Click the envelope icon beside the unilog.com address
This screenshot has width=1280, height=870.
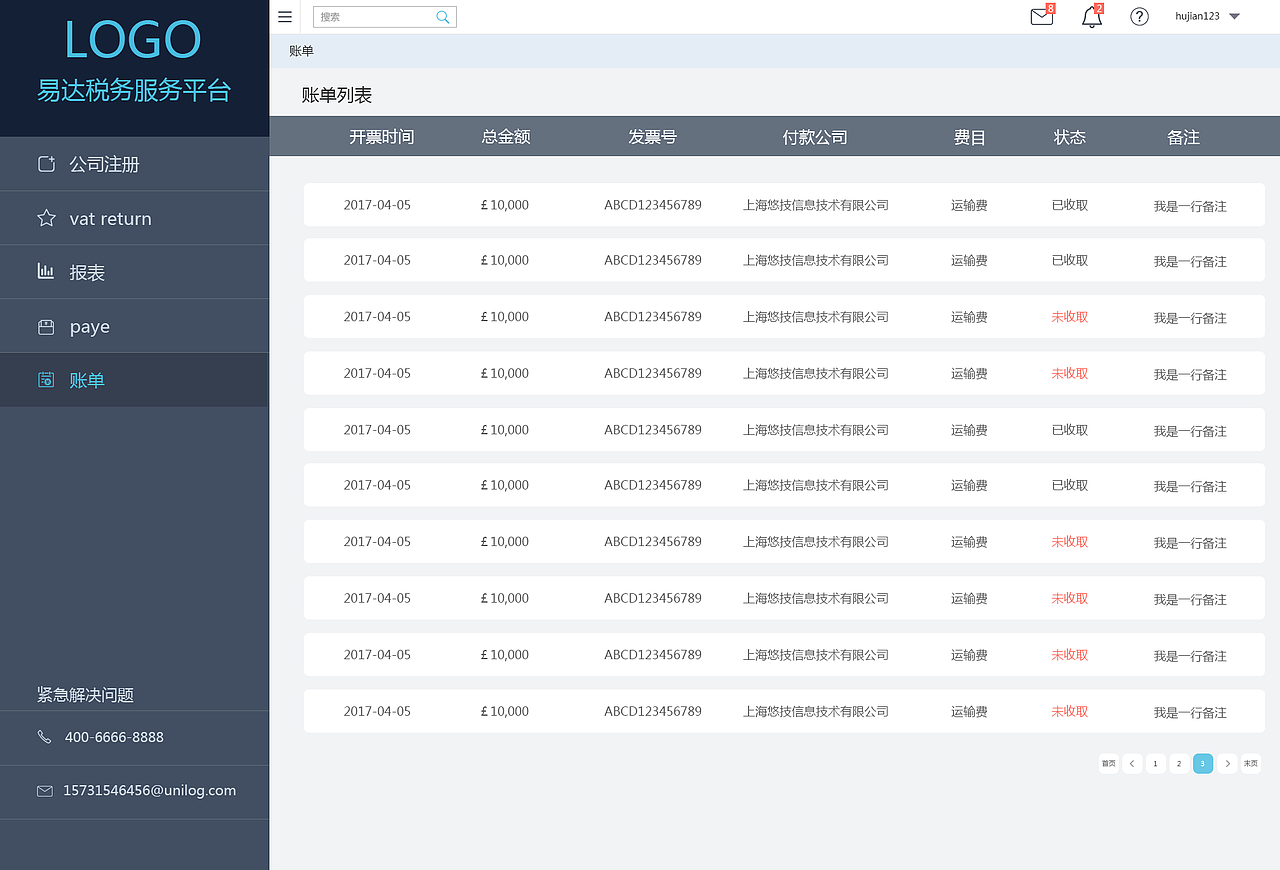click(x=45, y=791)
